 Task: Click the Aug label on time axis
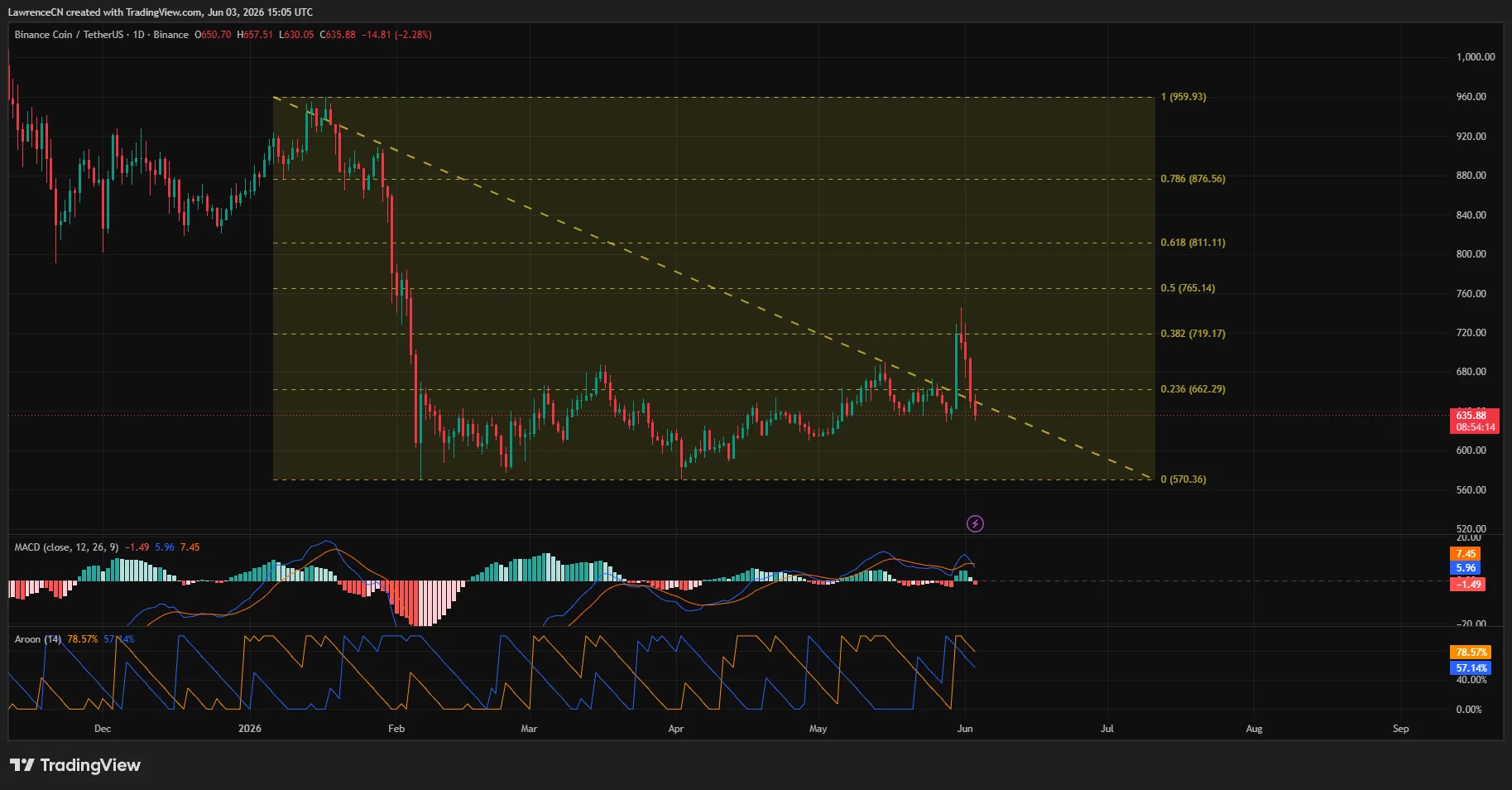[1254, 729]
